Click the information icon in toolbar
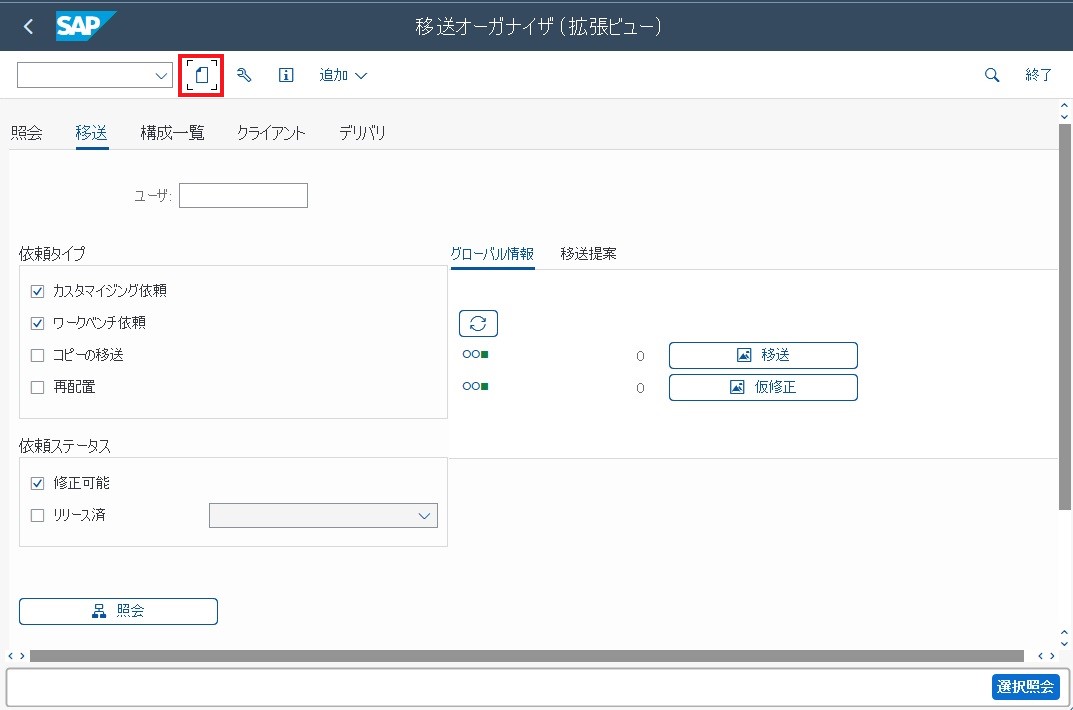The width and height of the screenshot is (1073, 710). pyautogui.click(x=286, y=75)
